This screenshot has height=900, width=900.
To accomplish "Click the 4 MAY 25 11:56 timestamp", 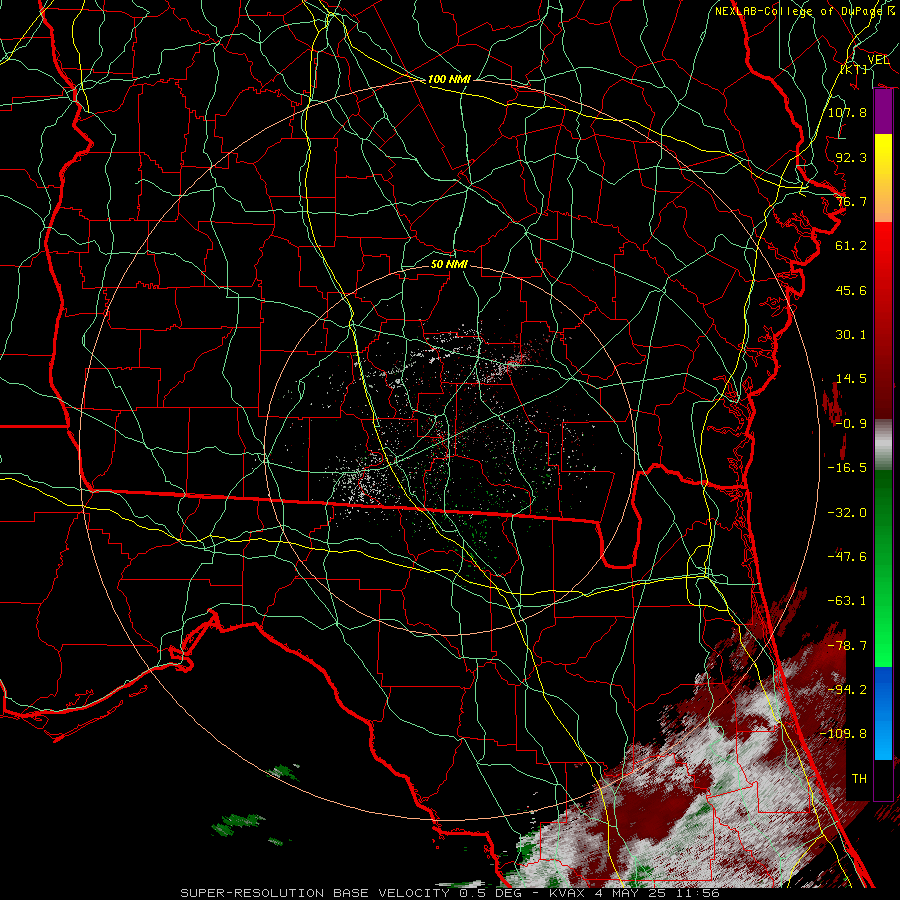I will click(658, 893).
